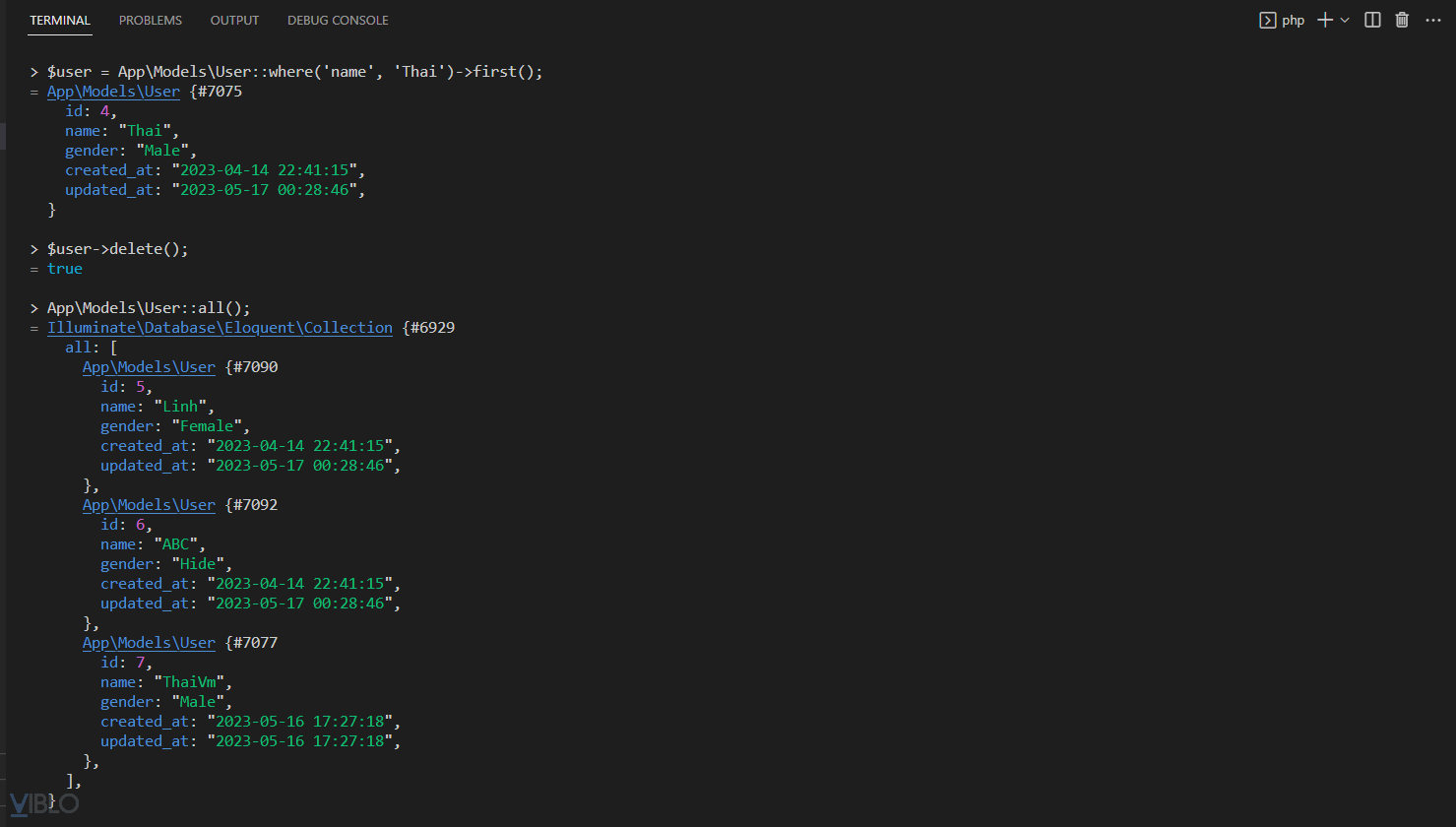This screenshot has width=1456, height=827.
Task: Open the launch profile dropdown chevron
Action: pyautogui.click(x=1345, y=20)
